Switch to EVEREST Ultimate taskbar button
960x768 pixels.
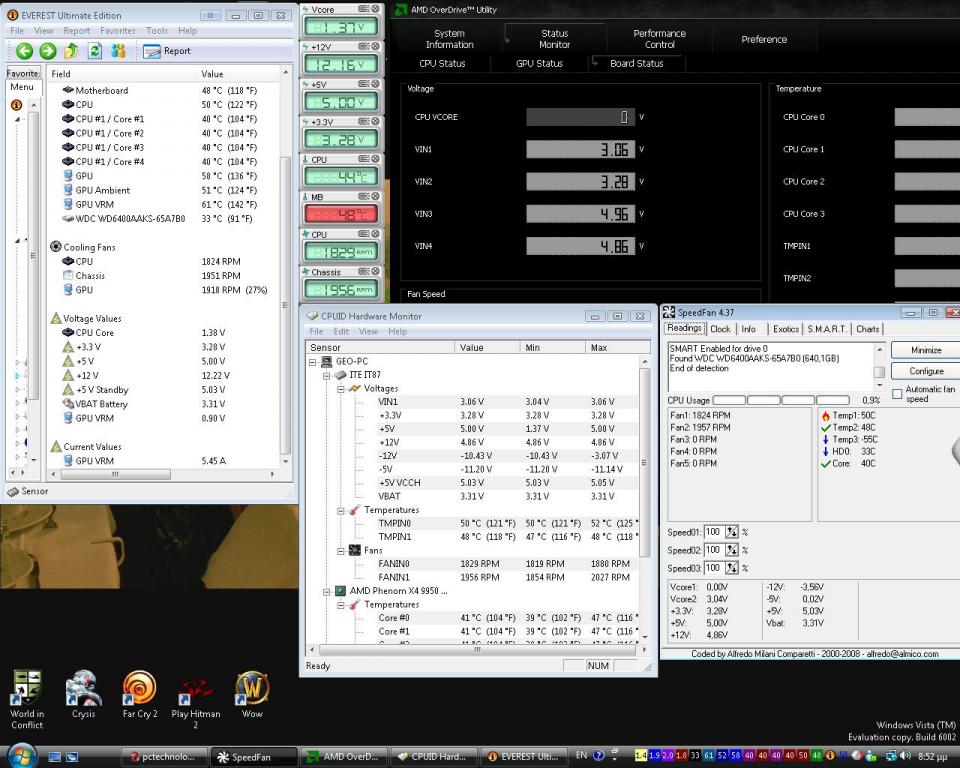pyautogui.click(x=524, y=757)
